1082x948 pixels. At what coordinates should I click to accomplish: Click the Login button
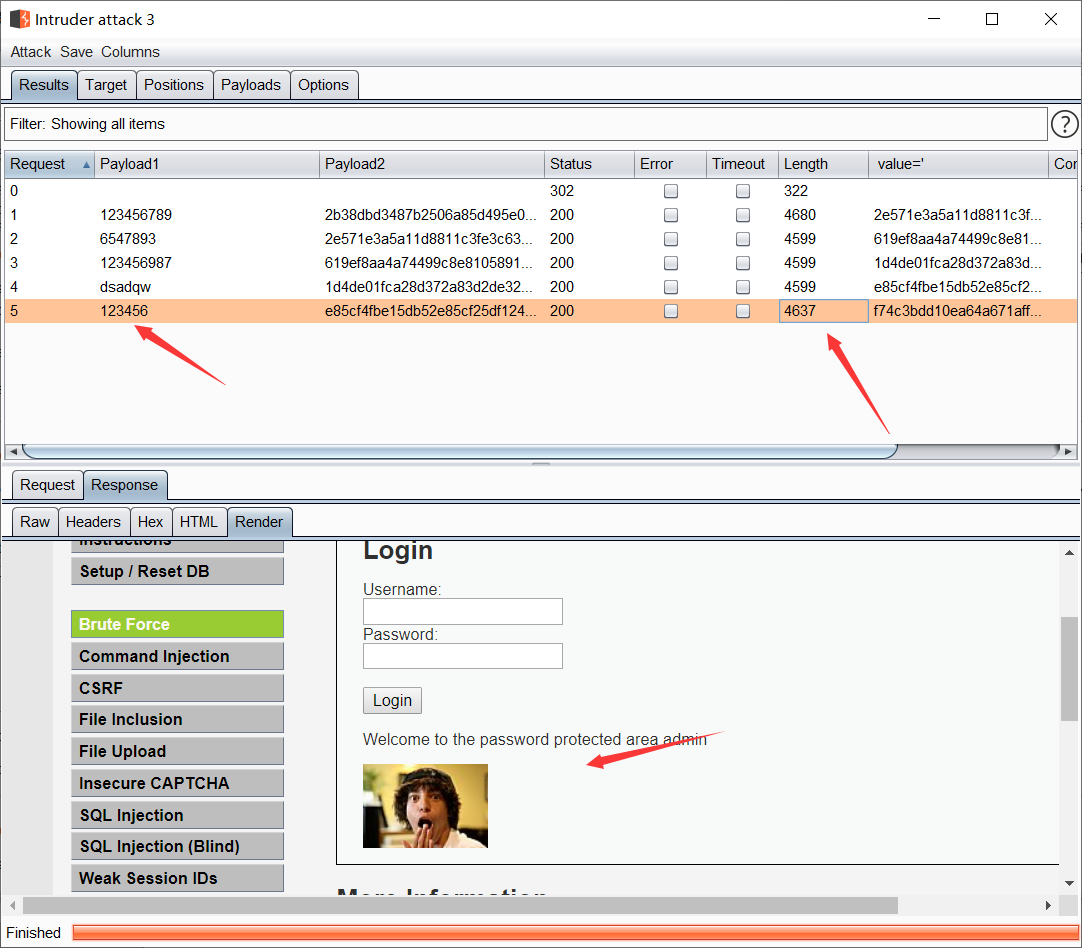[392, 700]
